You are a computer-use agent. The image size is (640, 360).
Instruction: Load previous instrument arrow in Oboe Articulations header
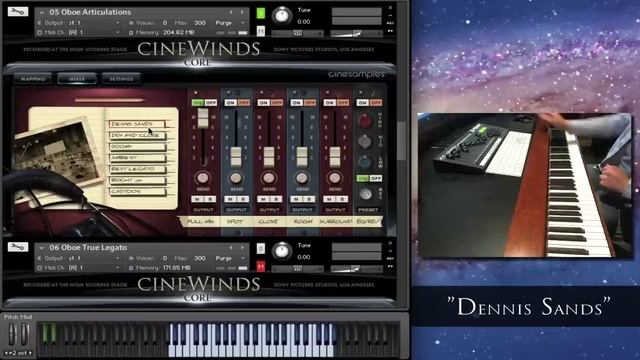[x=231, y=12]
